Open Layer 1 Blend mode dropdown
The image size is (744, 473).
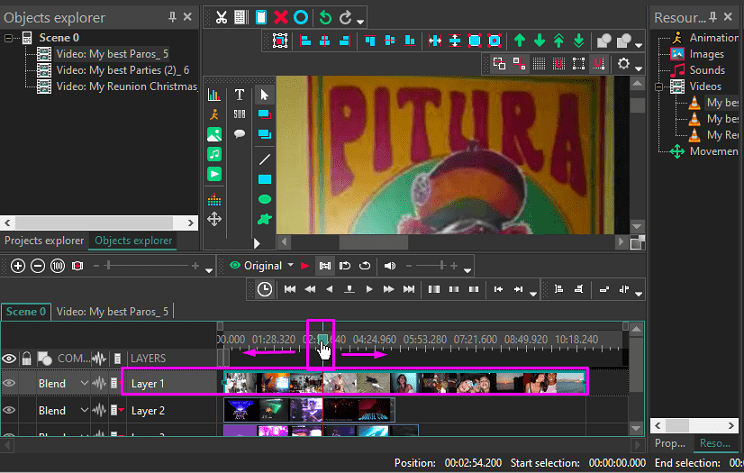click(84, 383)
